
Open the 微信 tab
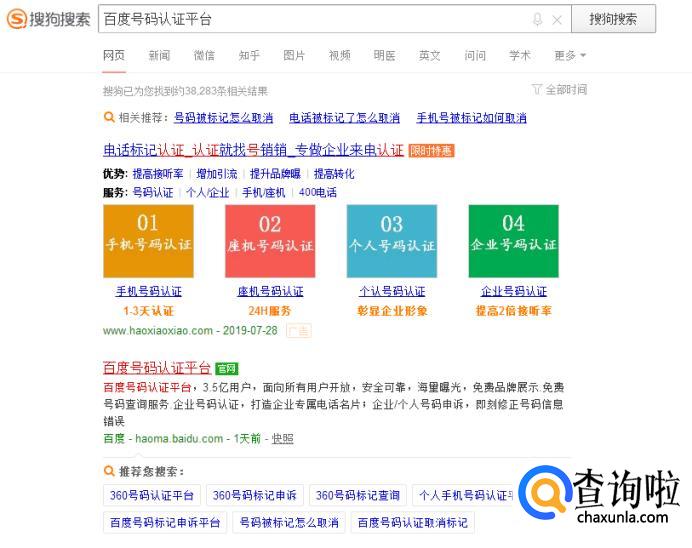pos(204,56)
